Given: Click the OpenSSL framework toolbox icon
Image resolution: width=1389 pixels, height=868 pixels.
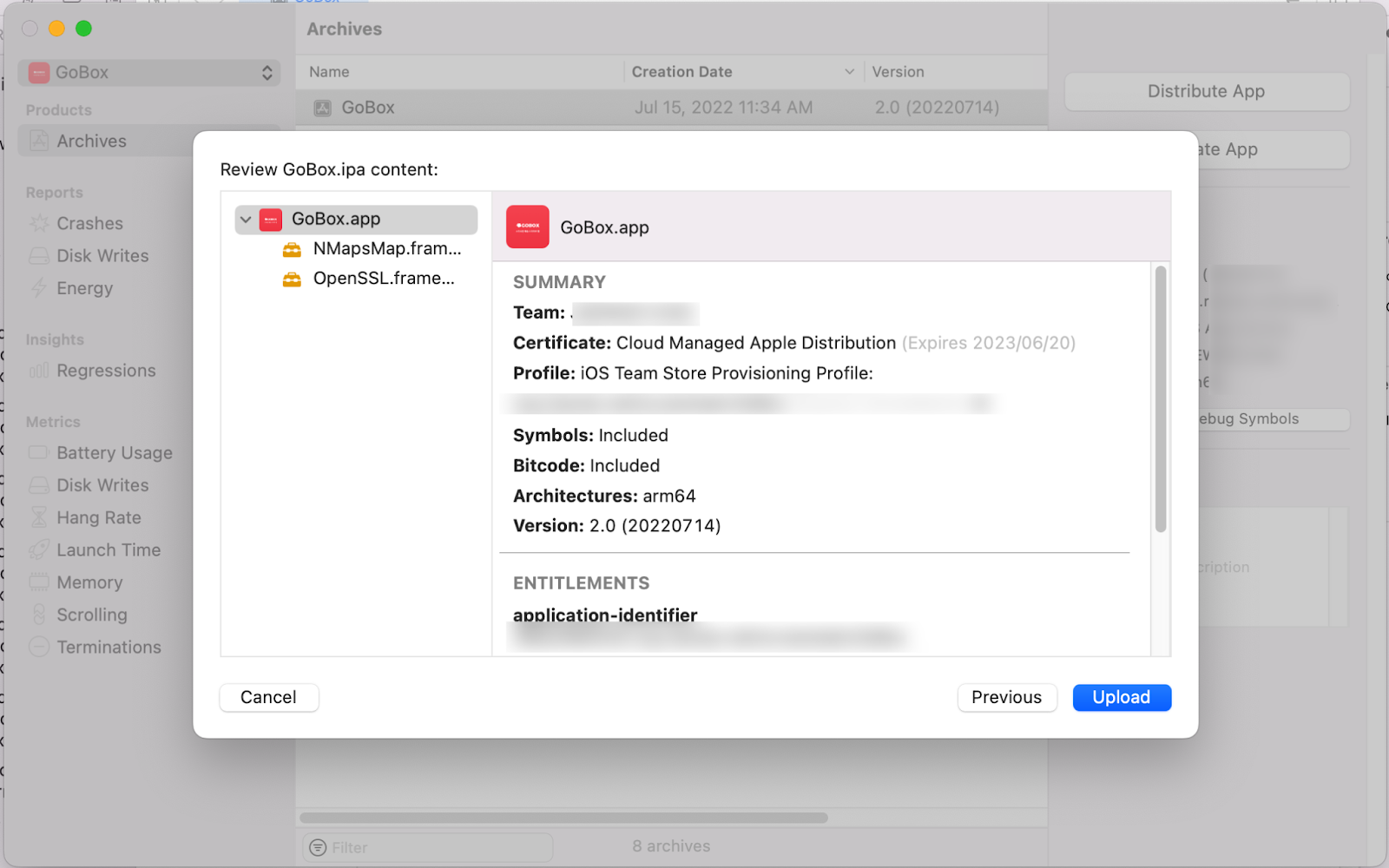Looking at the screenshot, I should (292, 279).
